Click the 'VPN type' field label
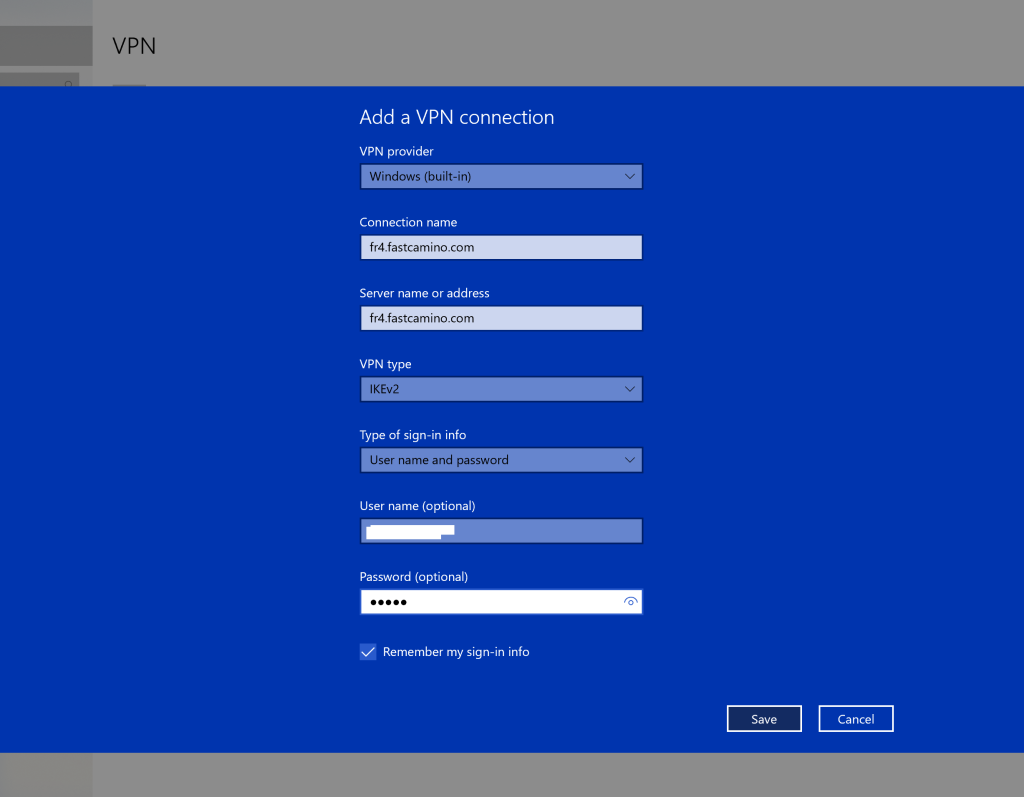 tap(385, 364)
